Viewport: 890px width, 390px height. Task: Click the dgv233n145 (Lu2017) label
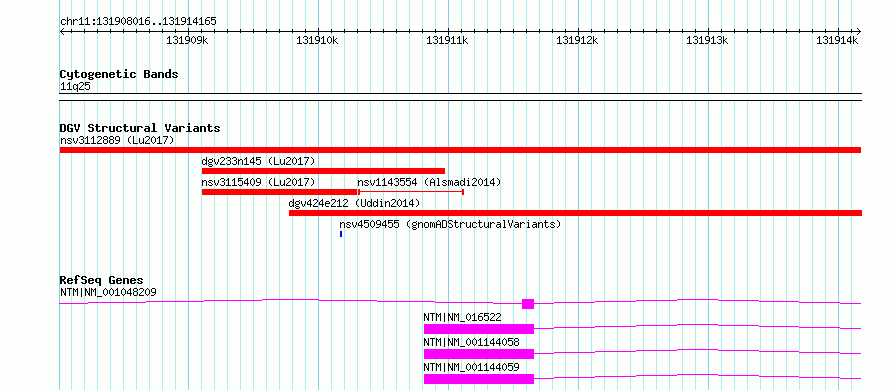[x=258, y=161]
